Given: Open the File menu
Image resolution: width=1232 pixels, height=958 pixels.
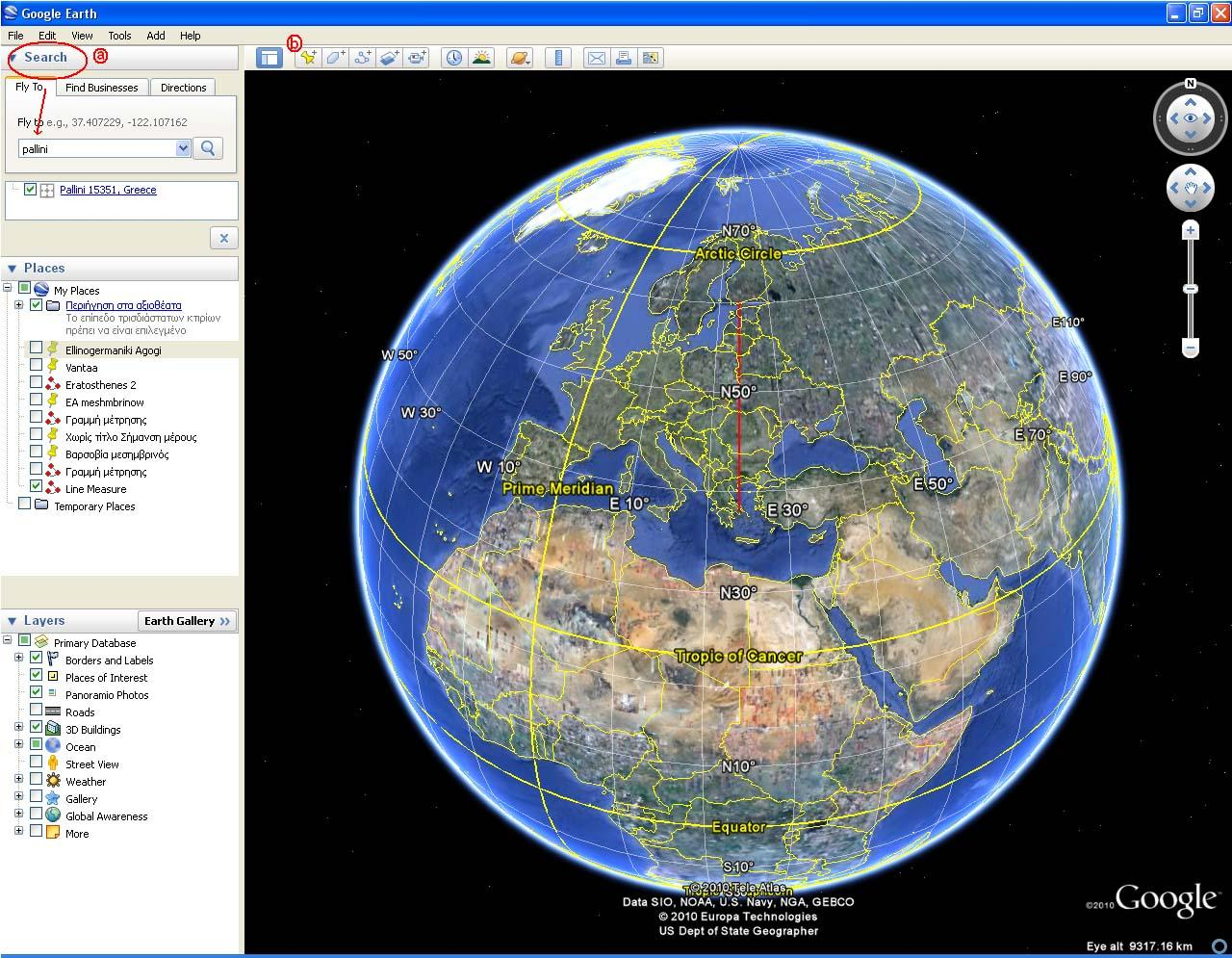Looking at the screenshot, I should click(x=15, y=36).
